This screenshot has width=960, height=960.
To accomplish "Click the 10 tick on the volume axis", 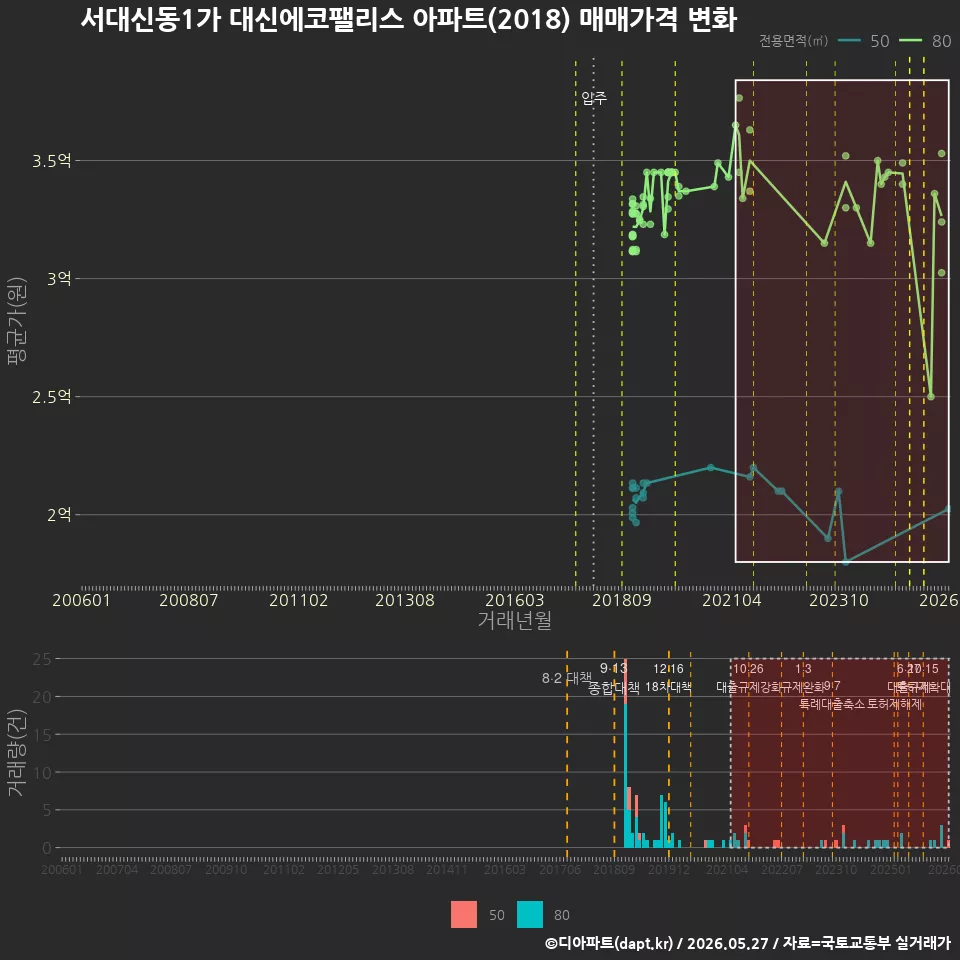I will click(42, 773).
